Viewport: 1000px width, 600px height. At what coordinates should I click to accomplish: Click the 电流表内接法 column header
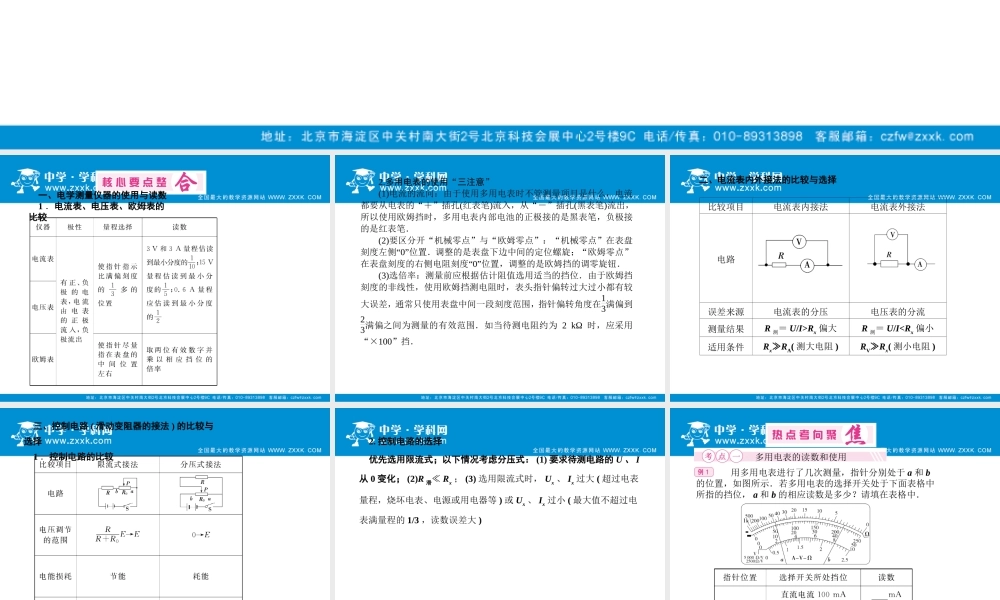(800, 207)
